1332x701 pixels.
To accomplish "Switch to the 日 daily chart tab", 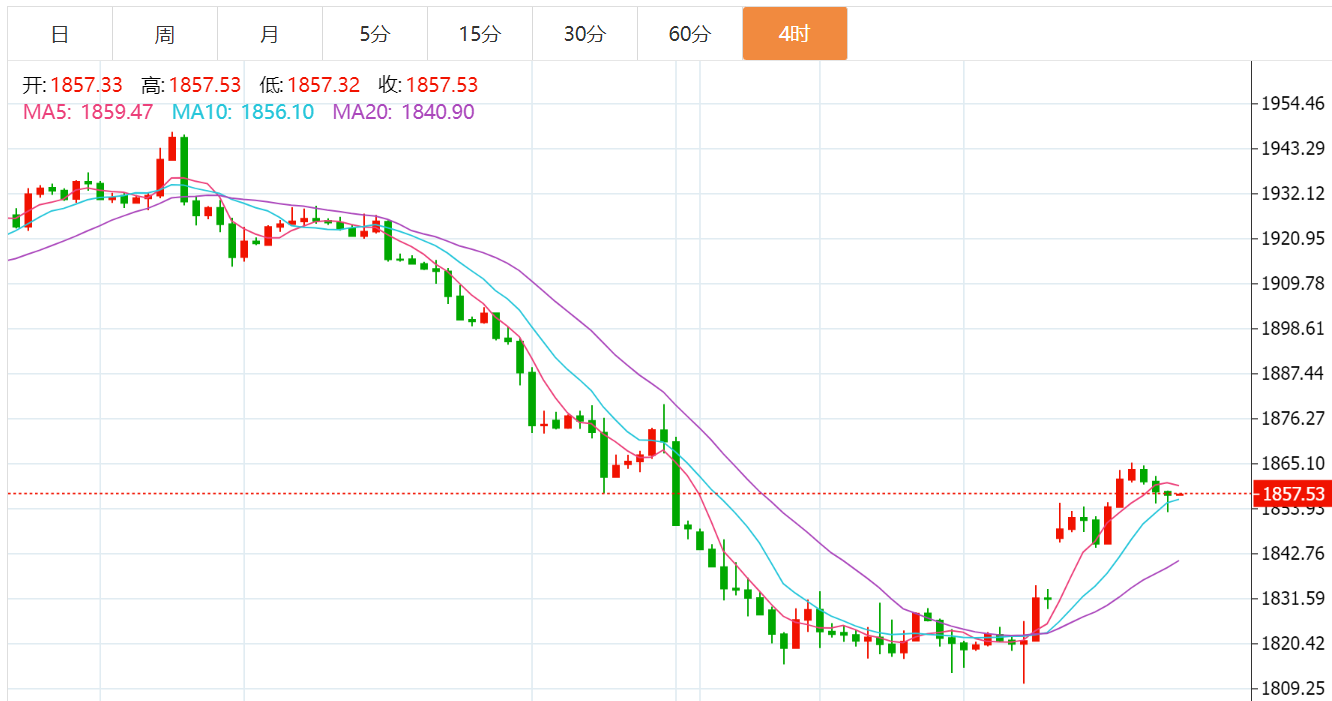I will (x=60, y=34).
